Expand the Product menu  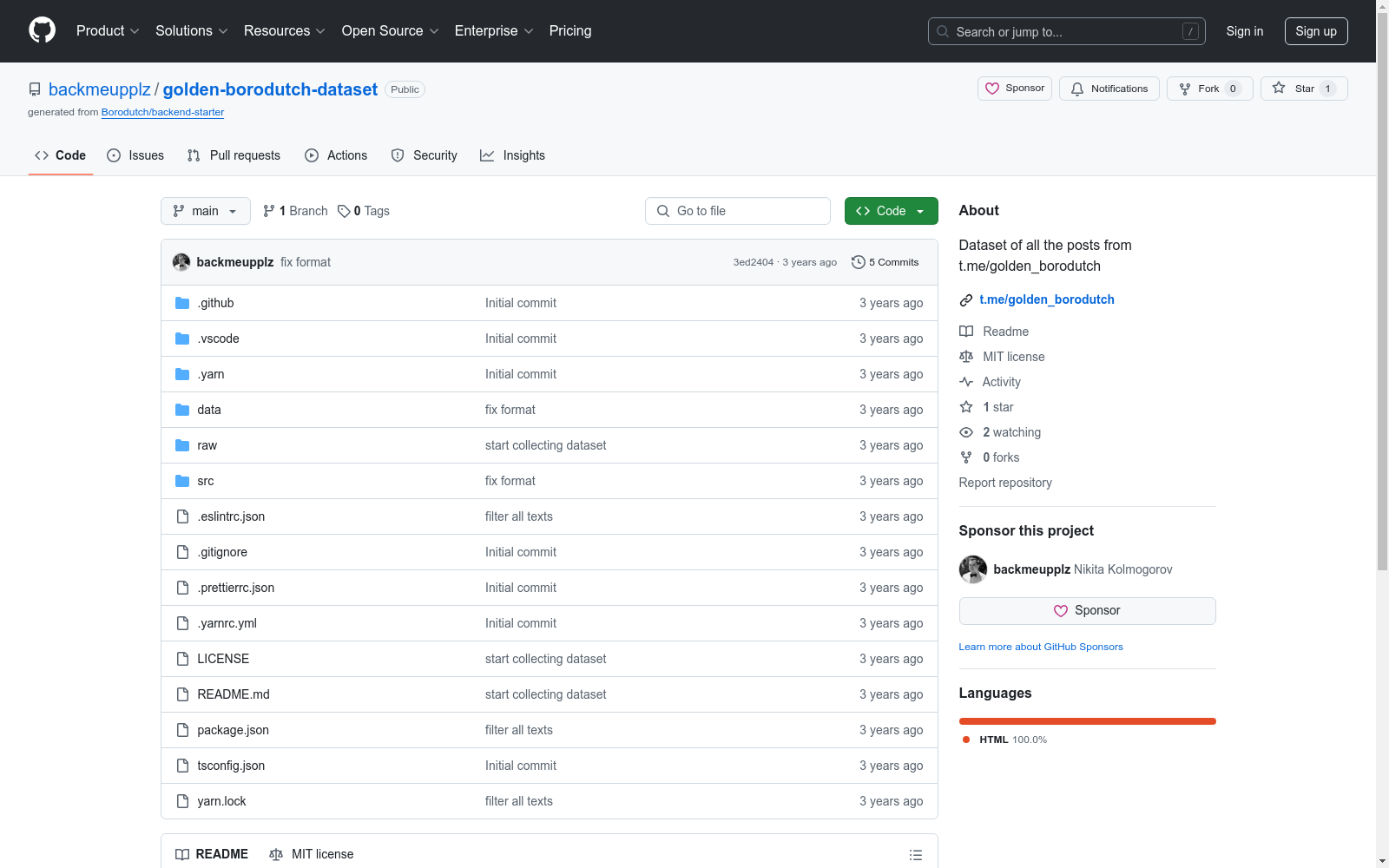pyautogui.click(x=108, y=31)
